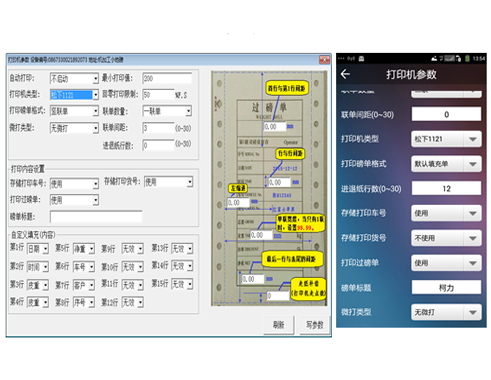The width and height of the screenshot is (491, 380).
Task: Open the 自动打印 dropdown showing 不启动
Action: (x=74, y=79)
